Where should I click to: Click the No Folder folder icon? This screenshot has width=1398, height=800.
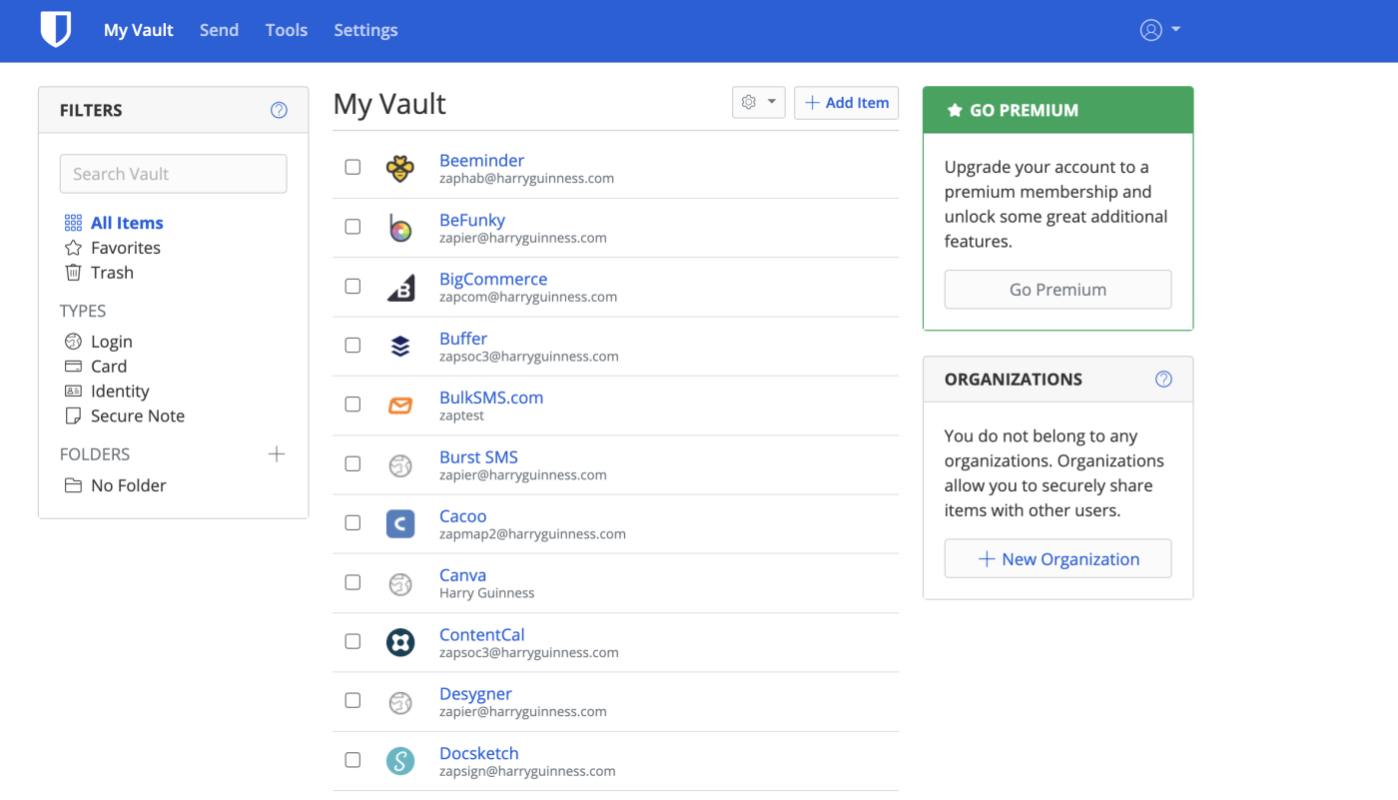coord(73,485)
